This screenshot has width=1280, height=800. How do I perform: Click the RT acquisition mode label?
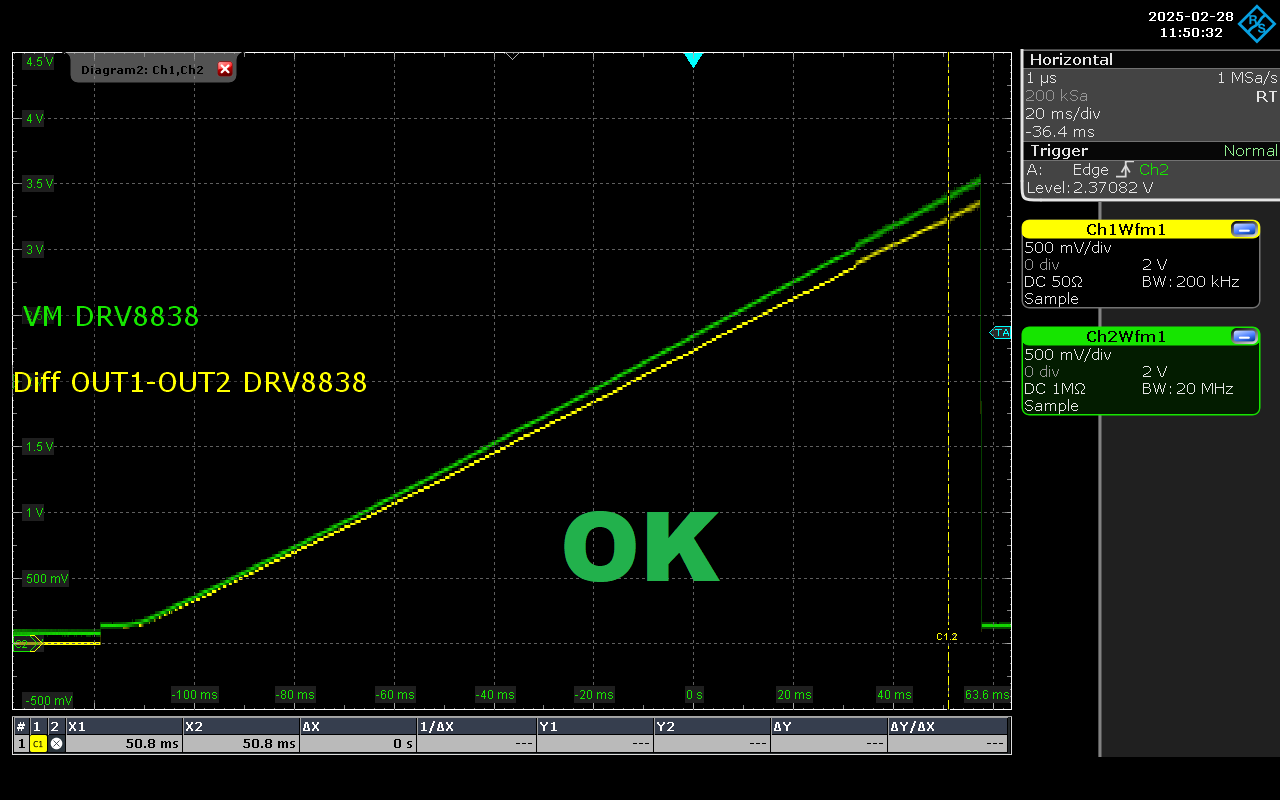coord(1266,97)
